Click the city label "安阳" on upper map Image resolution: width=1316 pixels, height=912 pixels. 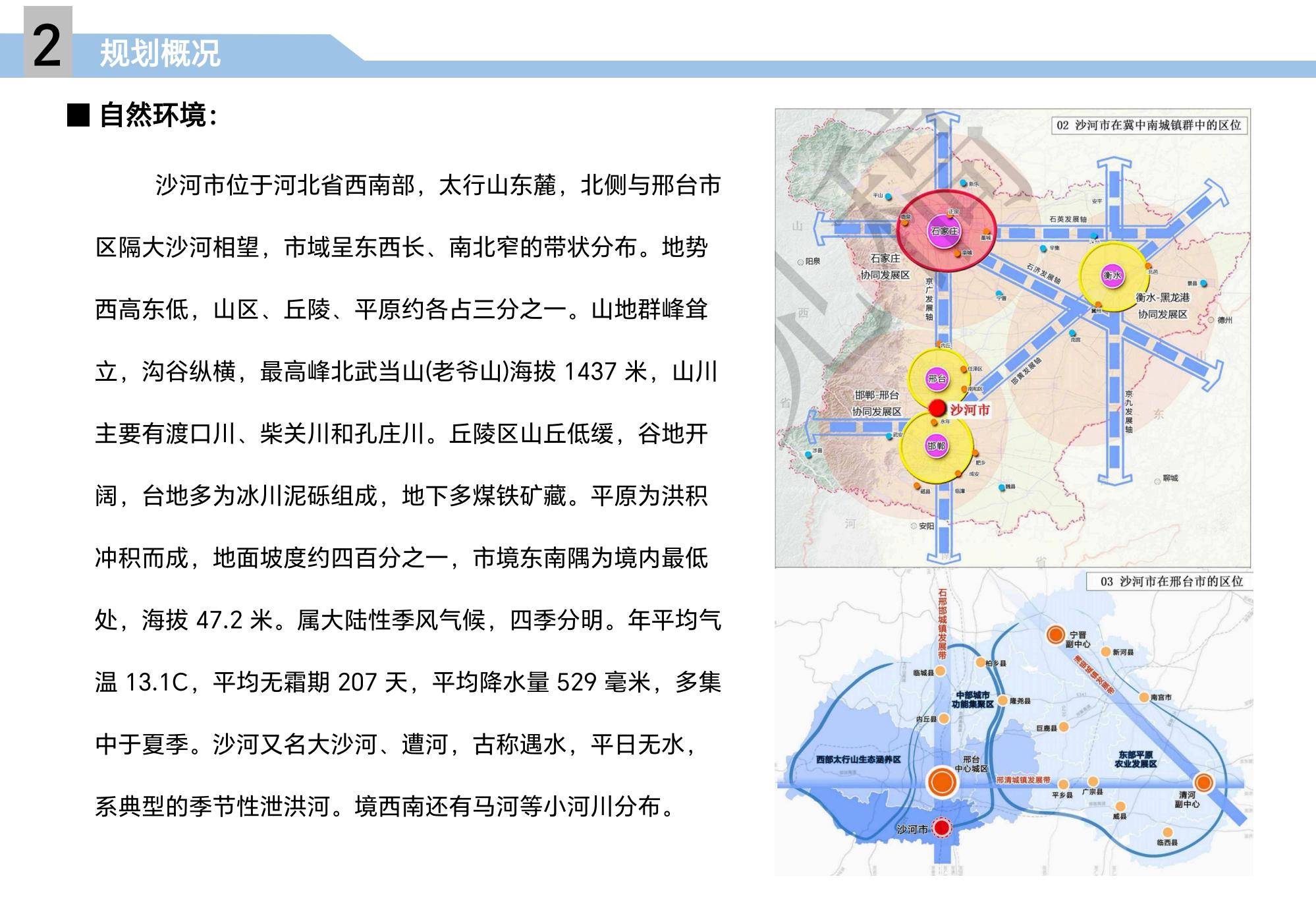click(x=926, y=526)
